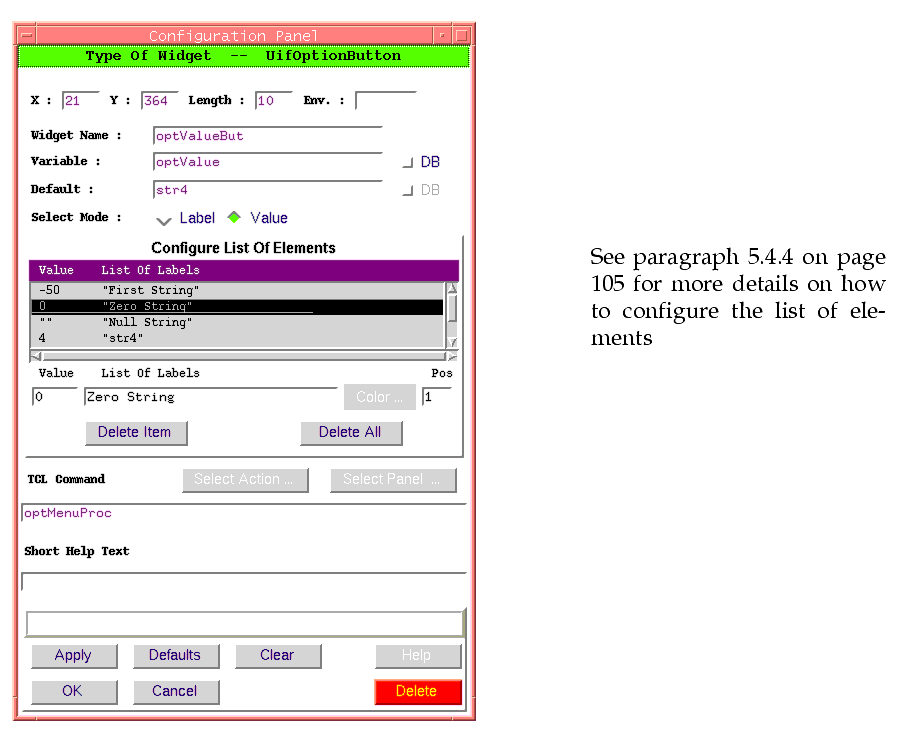Click the Delete All button
922x731 pixels.
(352, 432)
